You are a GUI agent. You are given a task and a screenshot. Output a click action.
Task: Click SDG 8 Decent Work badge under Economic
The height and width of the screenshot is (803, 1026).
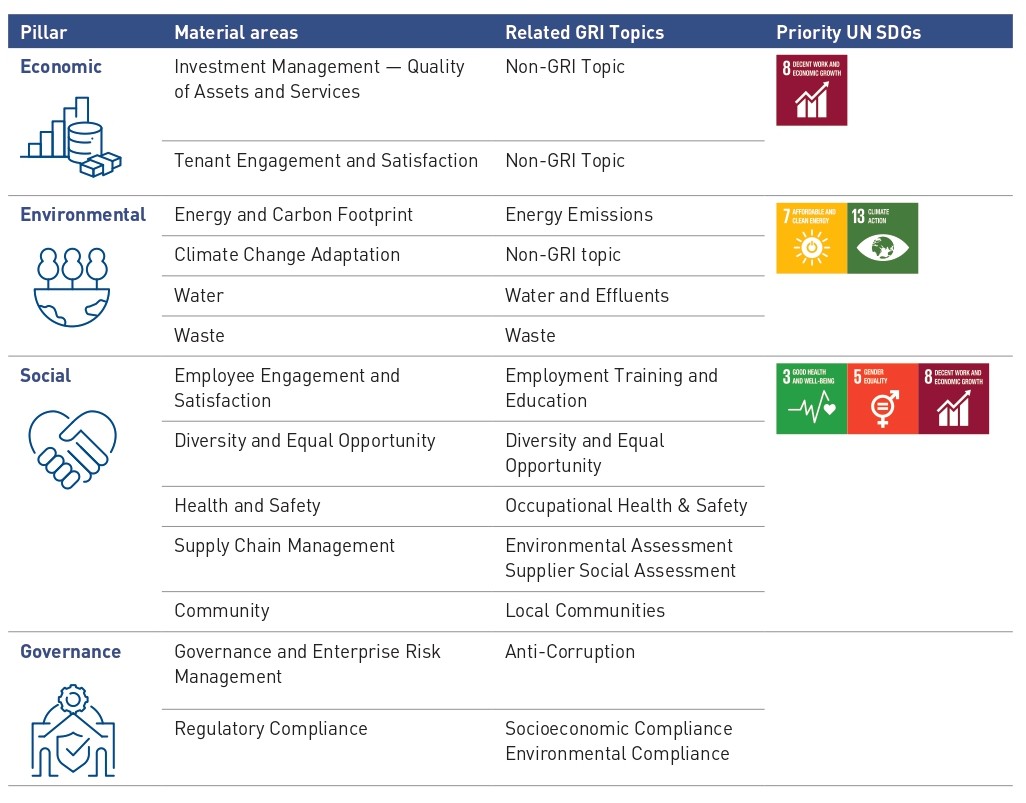811,89
